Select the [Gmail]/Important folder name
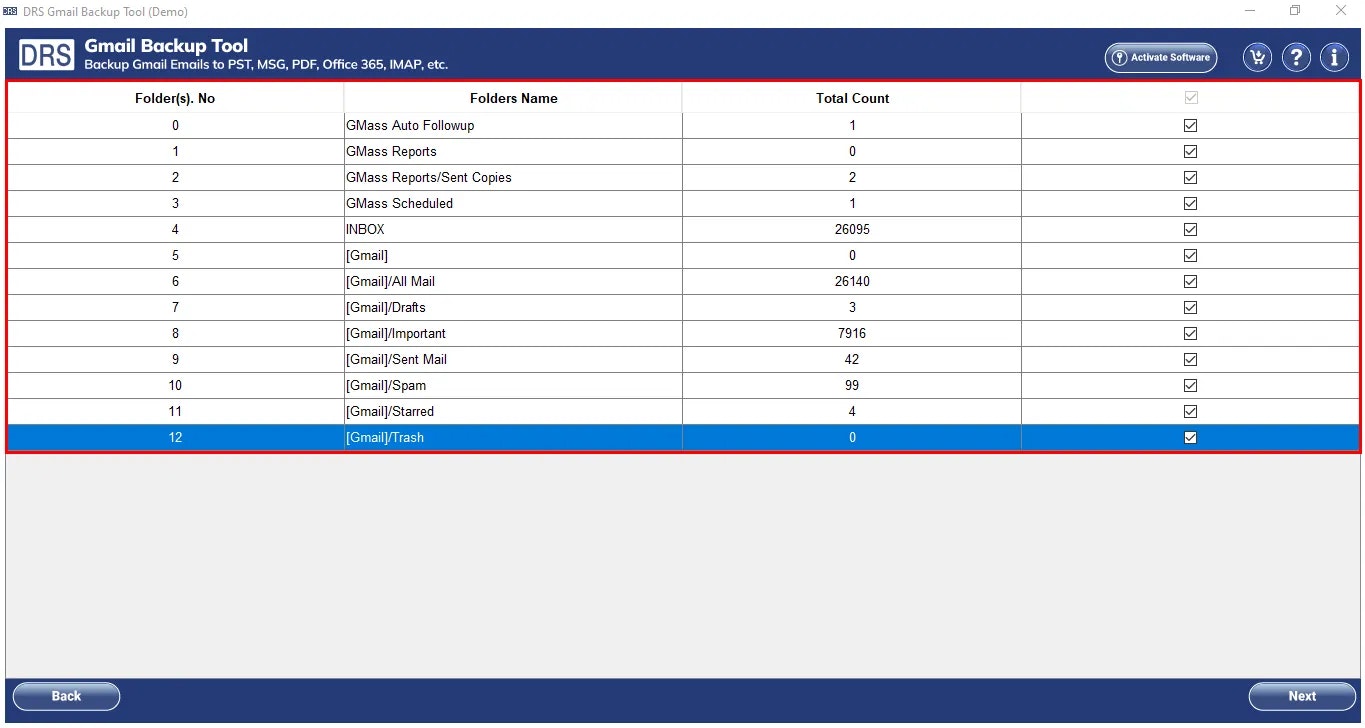This screenshot has height=728, width=1365. pyautogui.click(x=396, y=333)
